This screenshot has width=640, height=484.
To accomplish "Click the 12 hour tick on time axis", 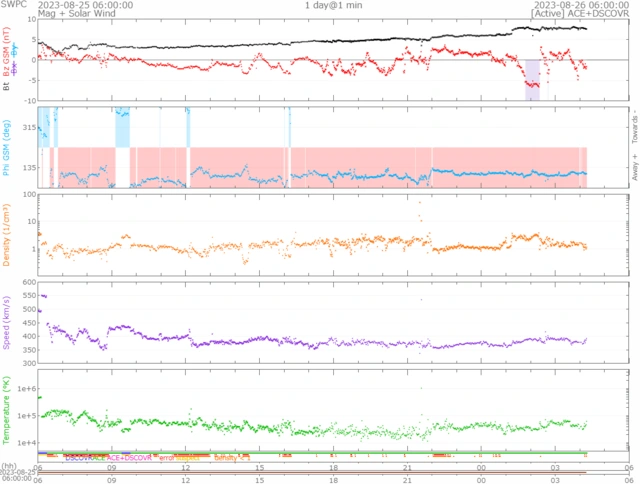I will pos(186,467).
